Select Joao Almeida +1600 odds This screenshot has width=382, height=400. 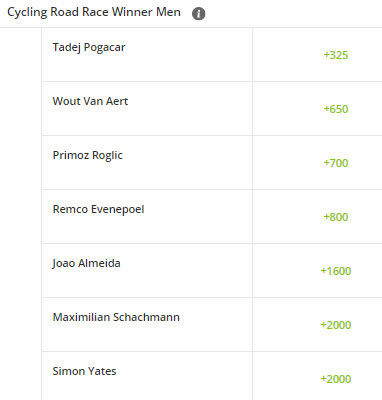pyautogui.click(x=336, y=271)
